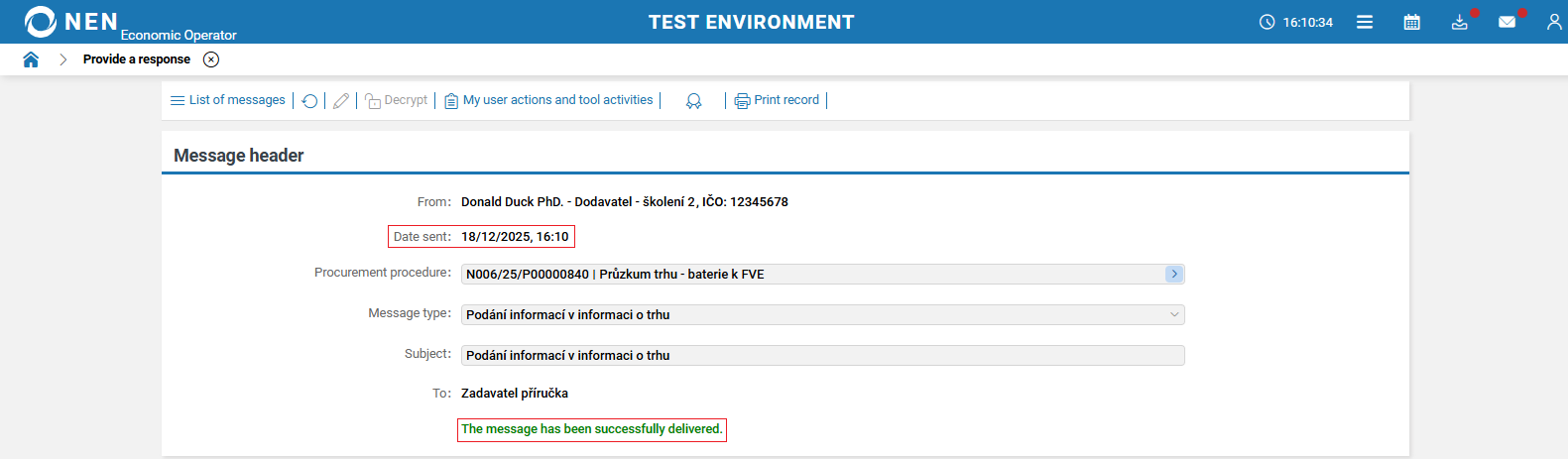The image size is (1568, 459).
Task: Open the downloads inbox icon
Action: 1459,22
